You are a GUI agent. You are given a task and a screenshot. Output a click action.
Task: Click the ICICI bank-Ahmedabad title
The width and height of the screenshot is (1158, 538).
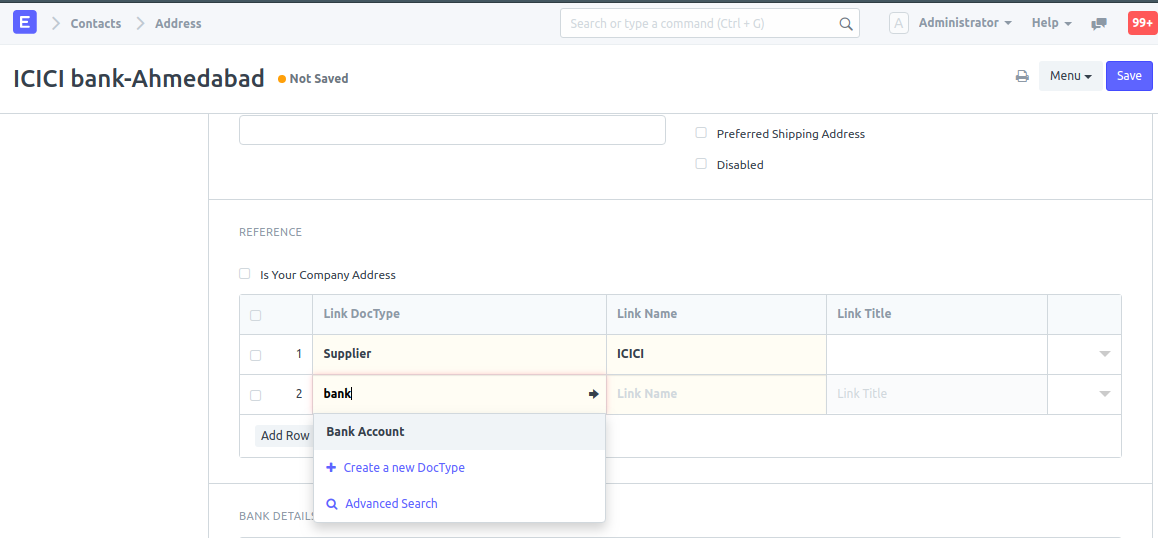click(x=139, y=78)
